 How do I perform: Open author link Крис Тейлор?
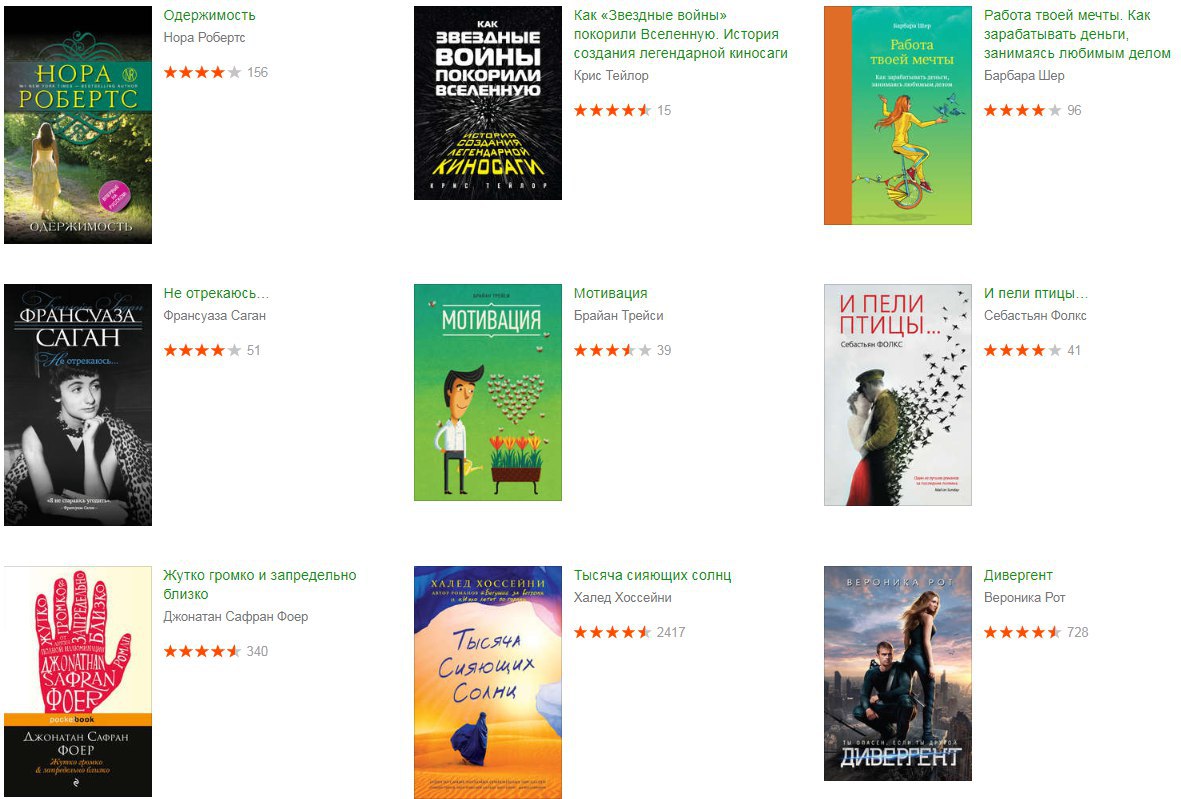[611, 75]
